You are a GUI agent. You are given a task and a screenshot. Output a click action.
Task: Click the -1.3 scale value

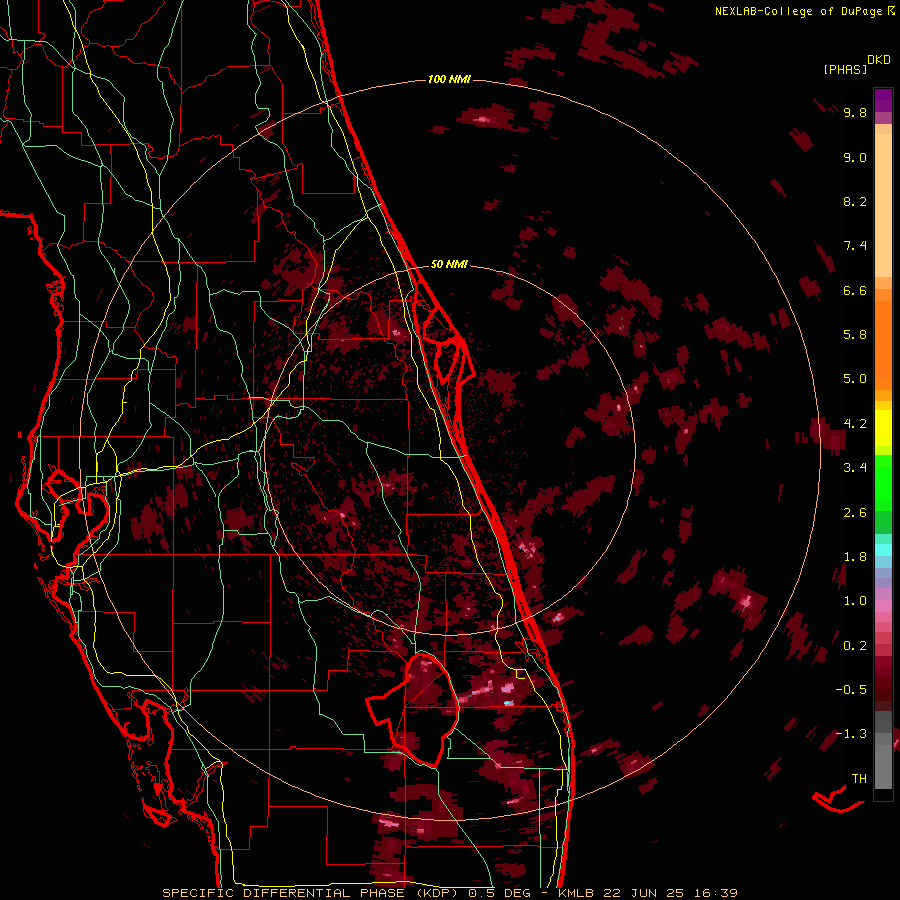pos(851,734)
